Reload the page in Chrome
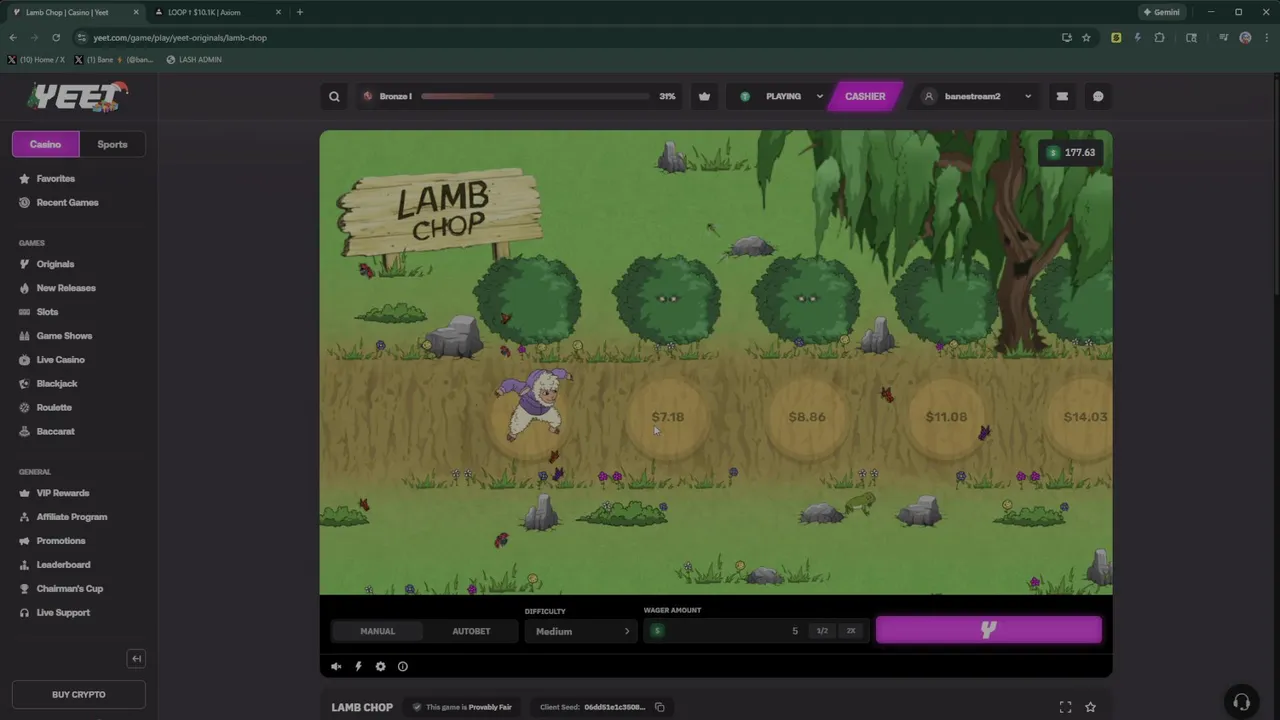This screenshot has height=720, width=1280. click(x=56, y=38)
